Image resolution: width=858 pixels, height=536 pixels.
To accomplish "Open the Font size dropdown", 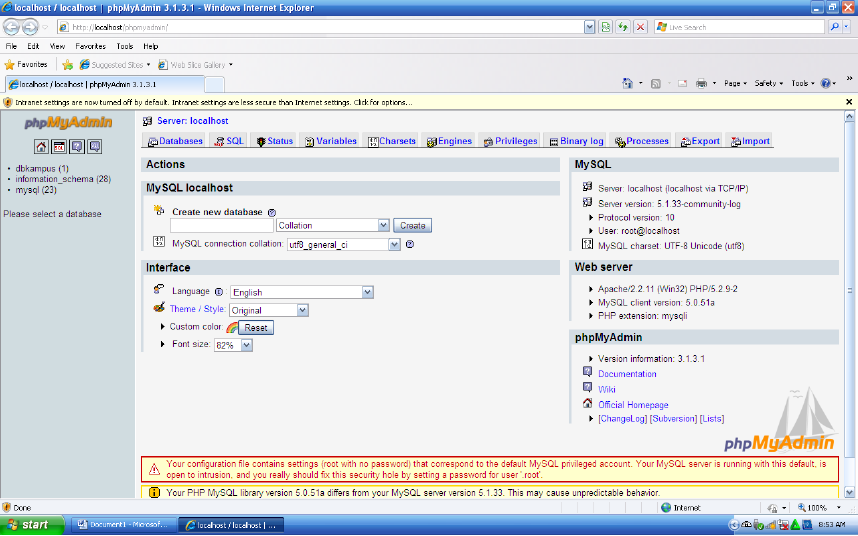I will tap(233, 345).
